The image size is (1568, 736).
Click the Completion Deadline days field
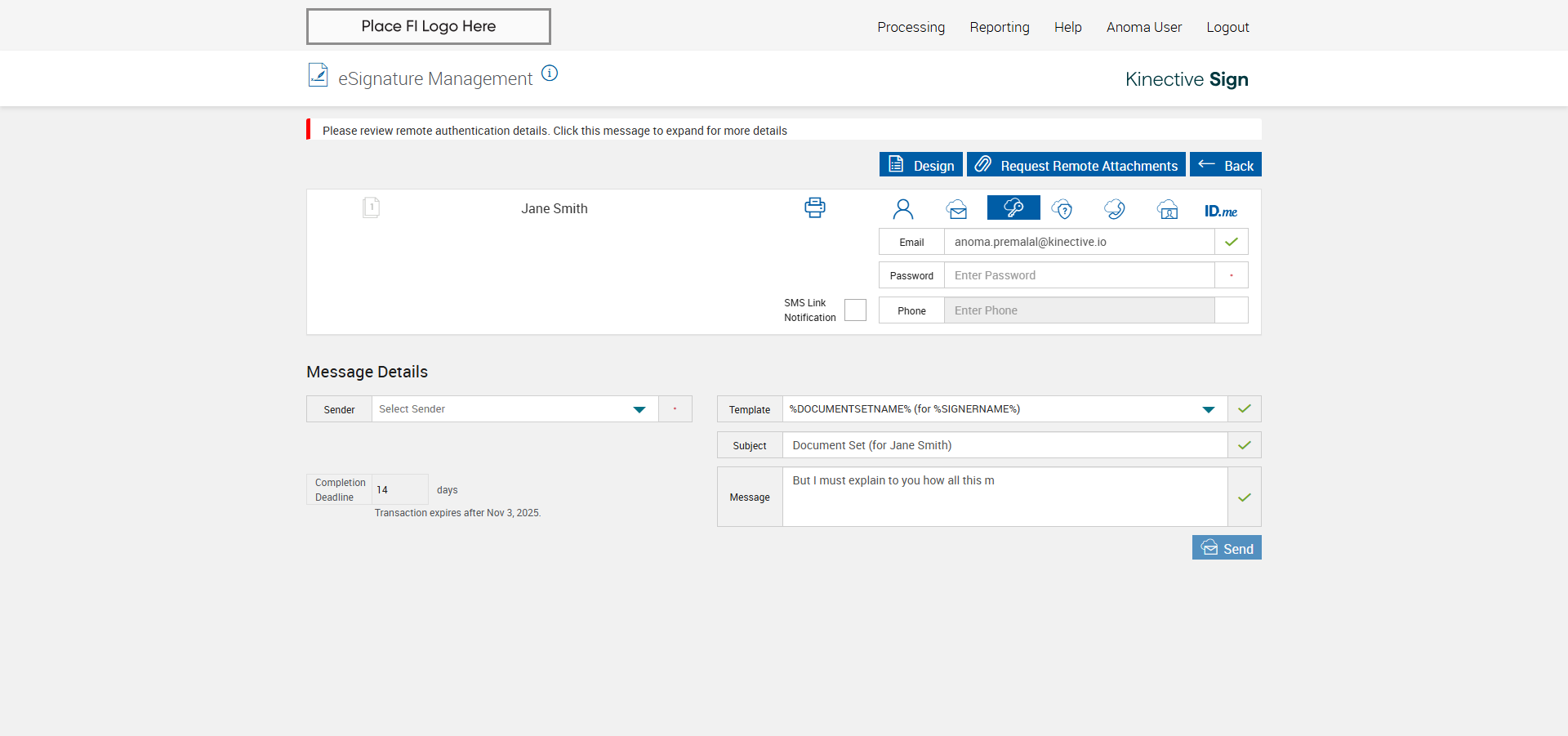pos(399,490)
